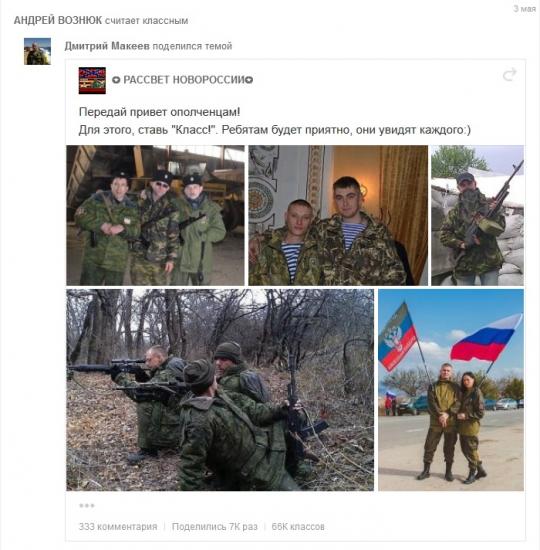Image resolution: width=540 pixels, height=550 pixels.
Task: Open forest photo of soldiers aiming rifles
Action: coord(220,390)
